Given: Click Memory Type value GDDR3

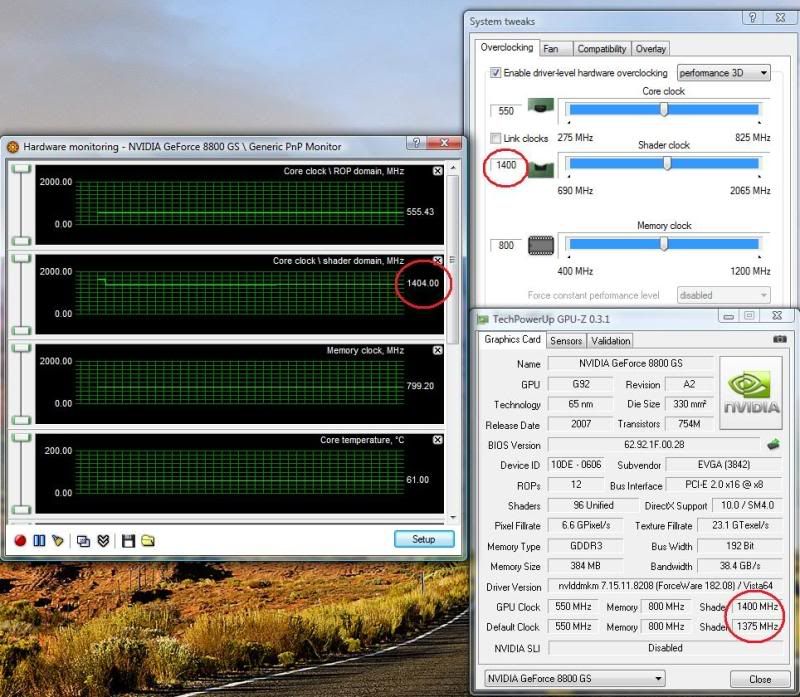Looking at the screenshot, I should coord(585,545).
